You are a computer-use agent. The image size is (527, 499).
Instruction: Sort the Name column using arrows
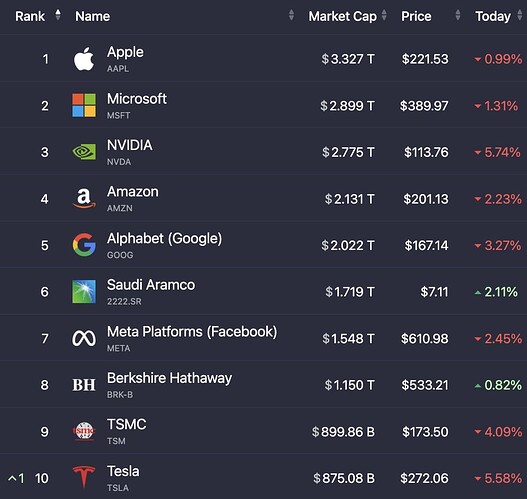point(291,15)
